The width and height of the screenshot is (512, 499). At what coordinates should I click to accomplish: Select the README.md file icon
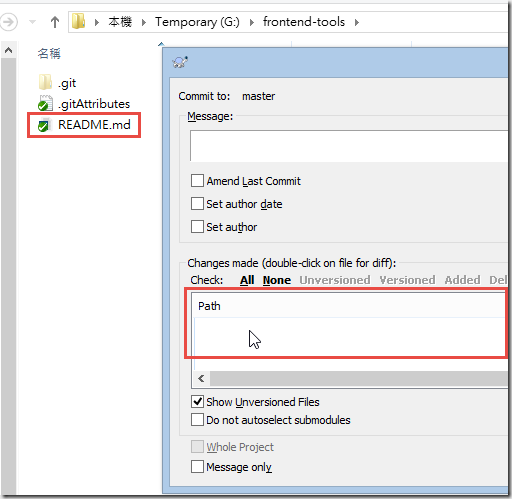pos(44,125)
